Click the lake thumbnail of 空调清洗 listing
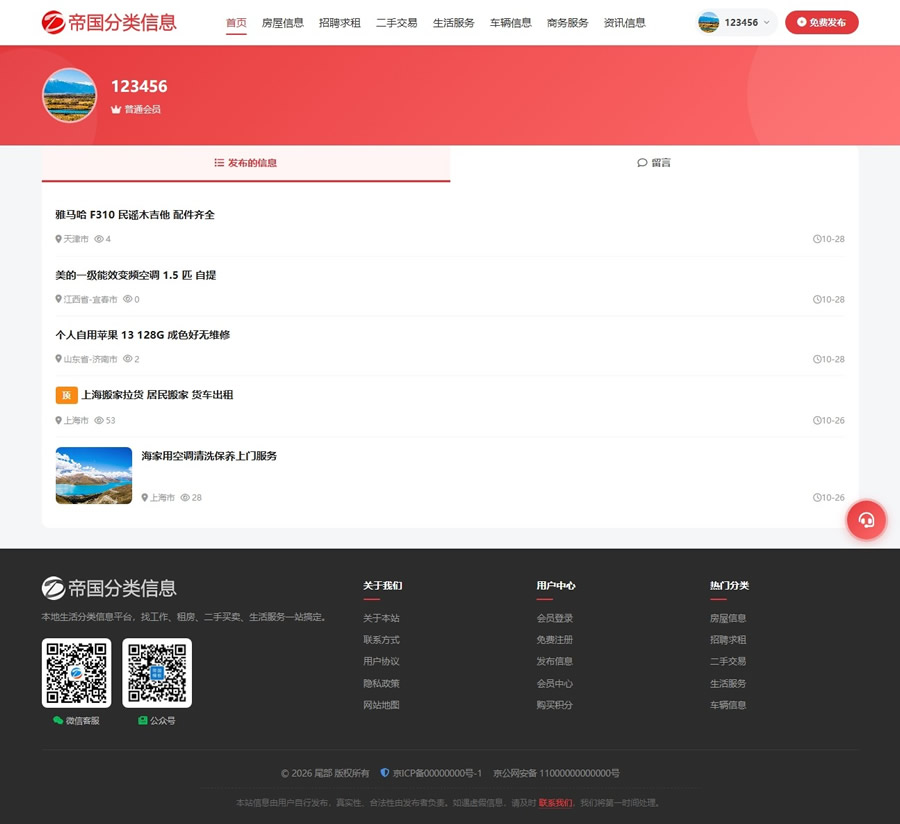The height and width of the screenshot is (824, 900). 94,476
